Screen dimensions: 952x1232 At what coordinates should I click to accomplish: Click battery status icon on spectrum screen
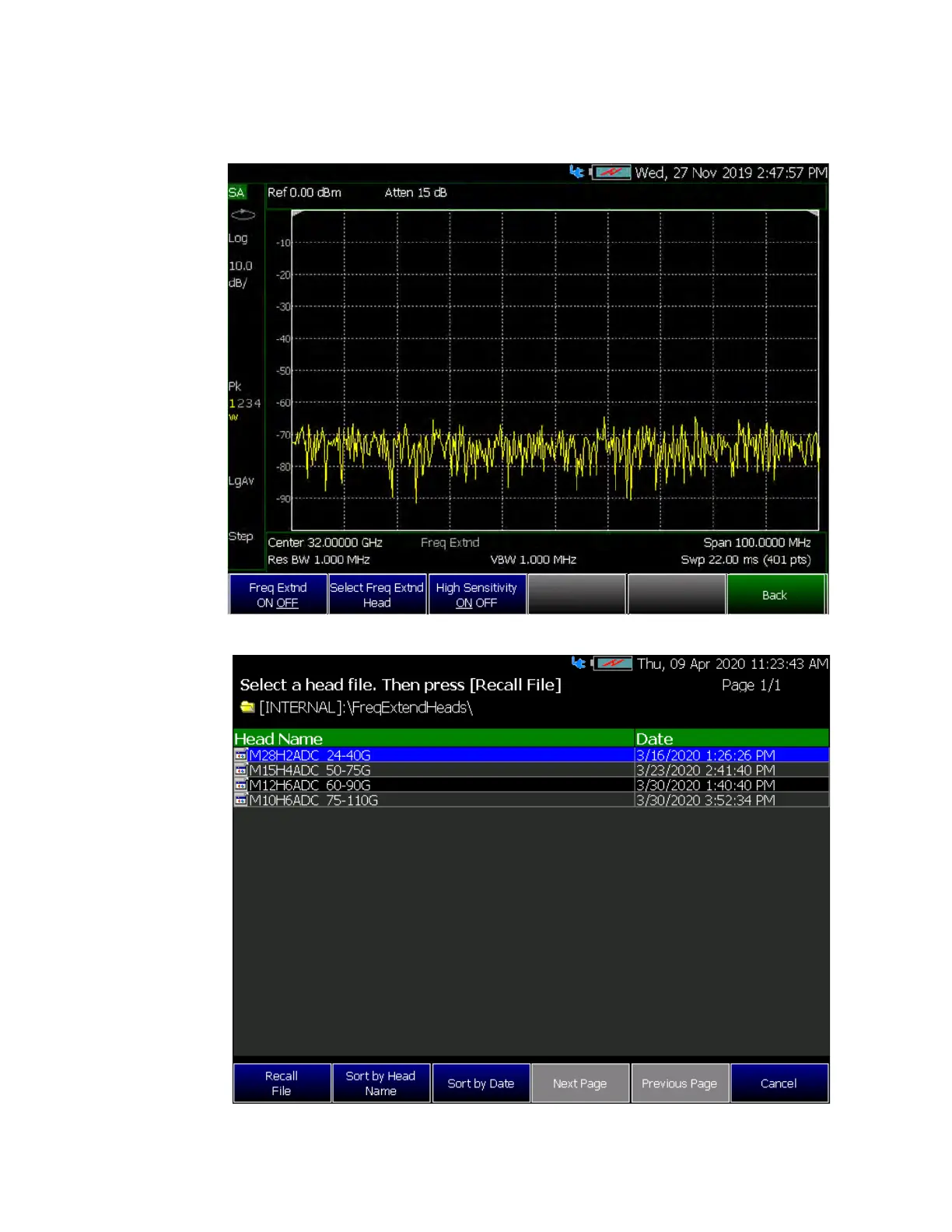coord(611,172)
